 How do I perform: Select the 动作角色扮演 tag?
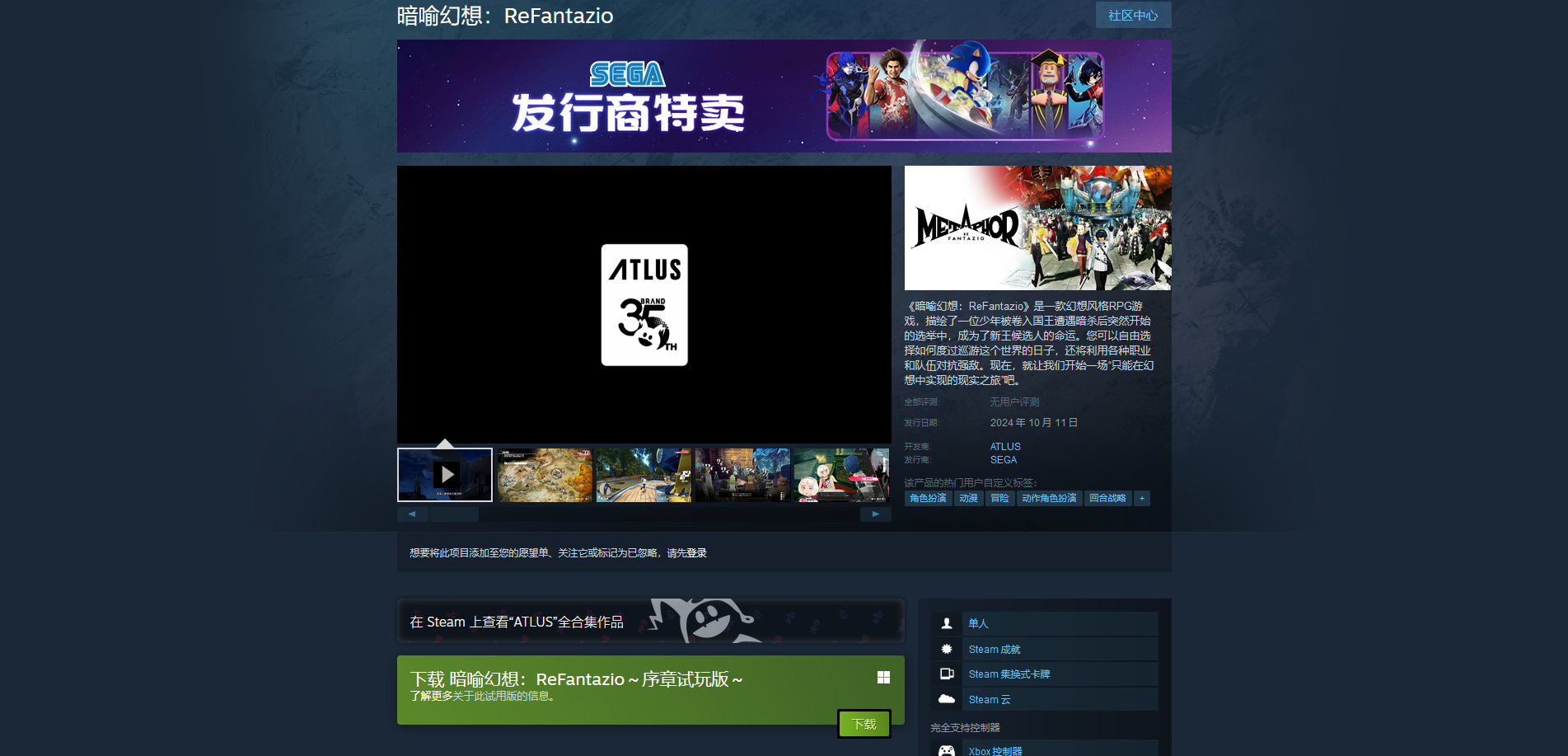coord(1049,498)
